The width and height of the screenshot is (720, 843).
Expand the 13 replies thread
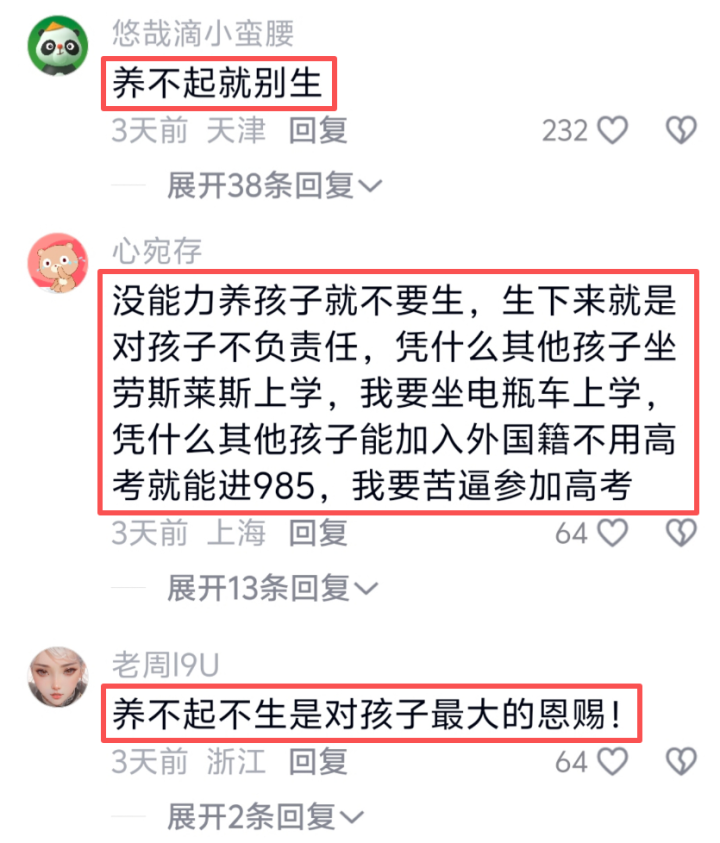[273, 588]
